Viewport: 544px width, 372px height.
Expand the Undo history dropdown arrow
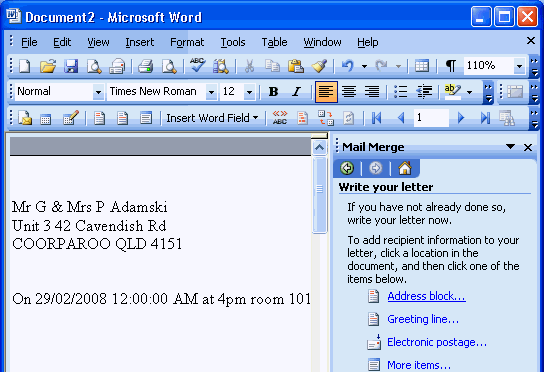364,66
